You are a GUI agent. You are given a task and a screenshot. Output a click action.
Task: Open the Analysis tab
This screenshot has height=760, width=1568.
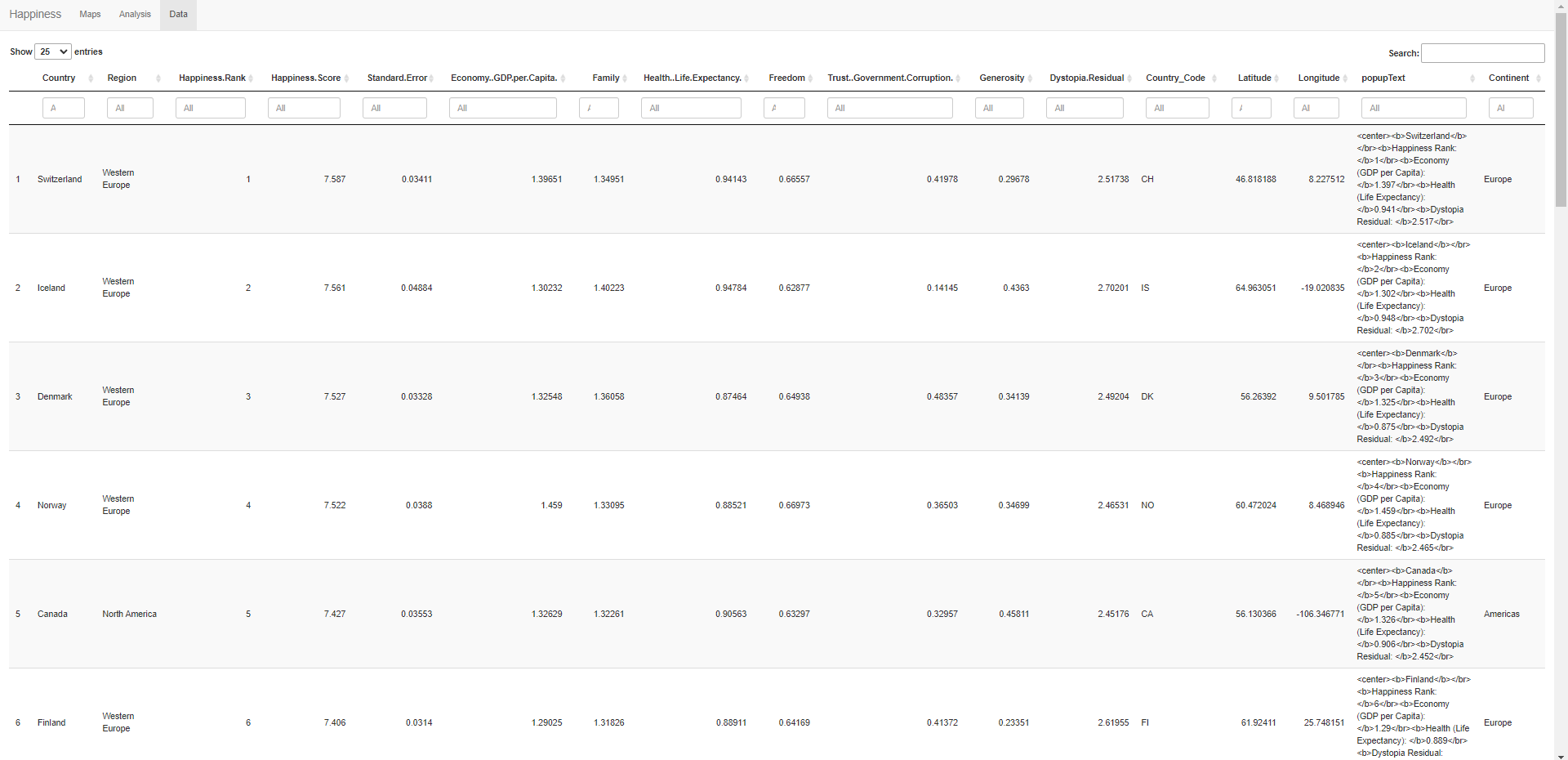point(135,15)
